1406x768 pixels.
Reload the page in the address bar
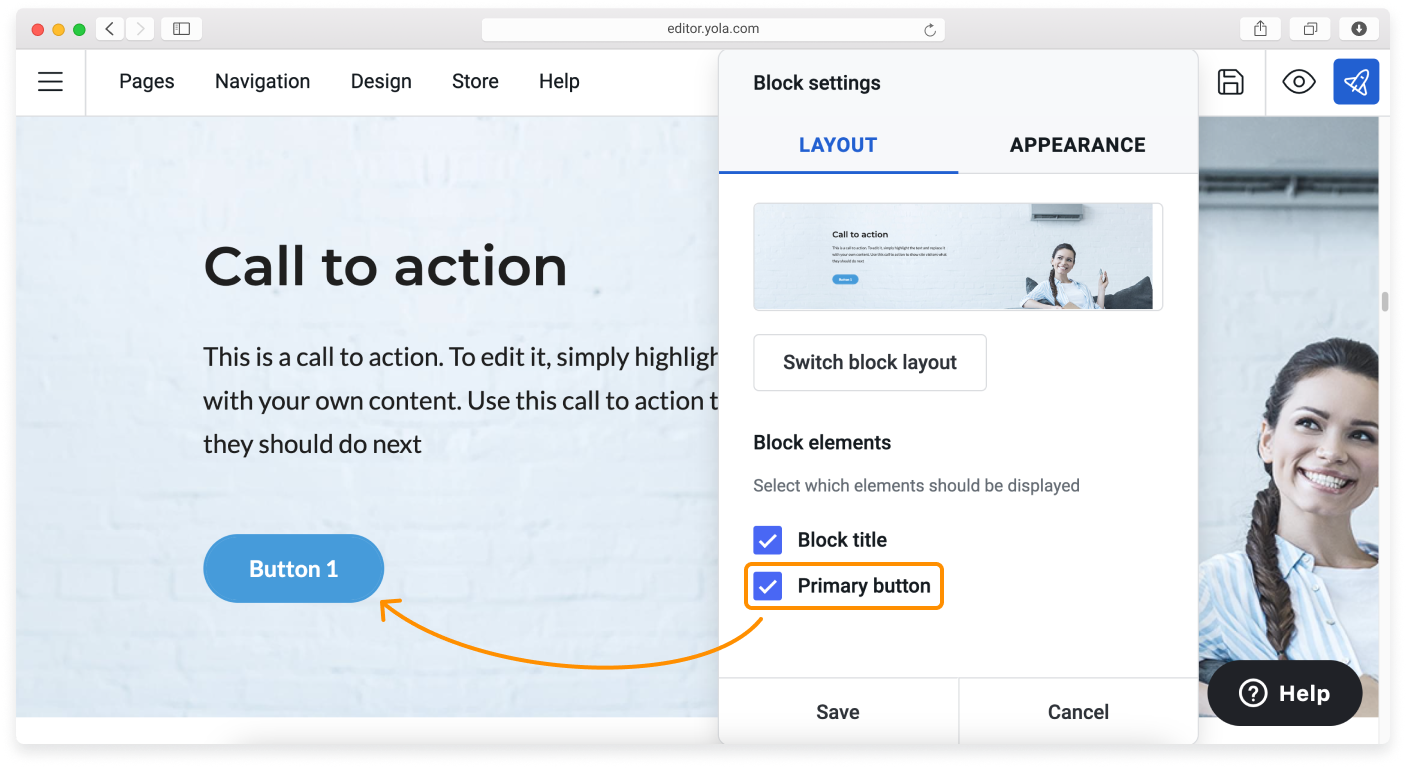tap(929, 30)
